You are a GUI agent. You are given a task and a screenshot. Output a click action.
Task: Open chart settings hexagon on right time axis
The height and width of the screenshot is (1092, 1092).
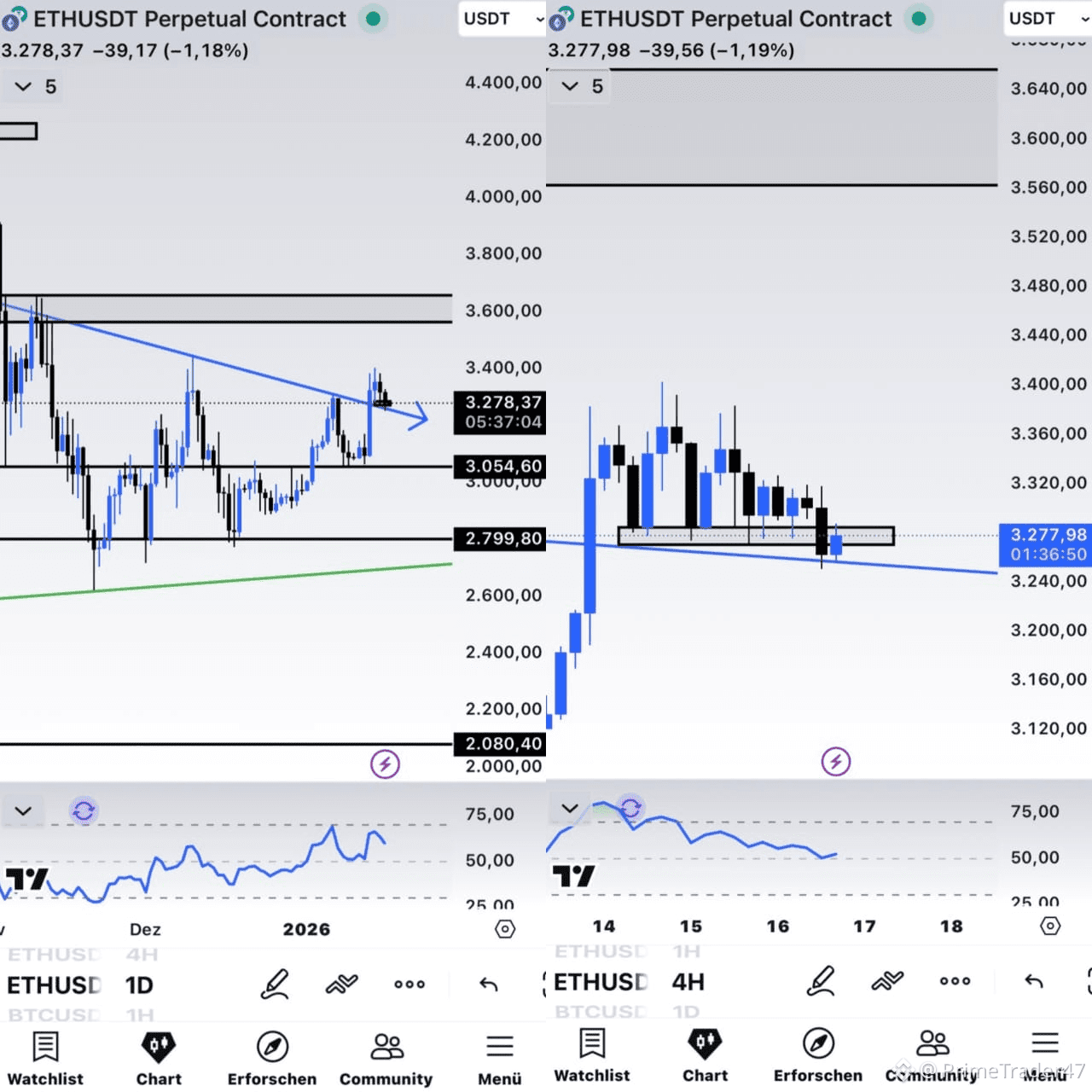click(x=1050, y=926)
